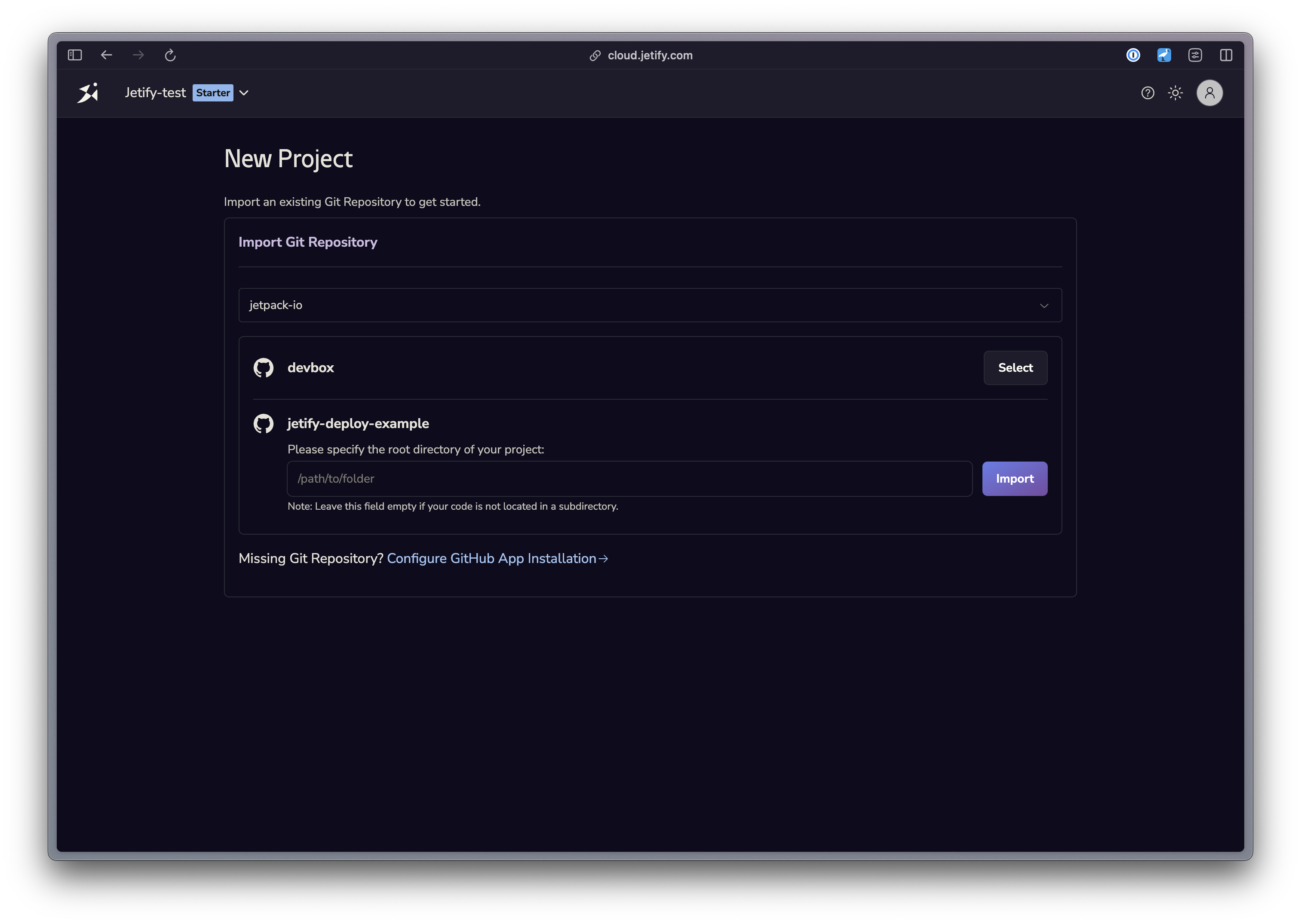Toggle light mode with the sun icon

pyautogui.click(x=1175, y=93)
